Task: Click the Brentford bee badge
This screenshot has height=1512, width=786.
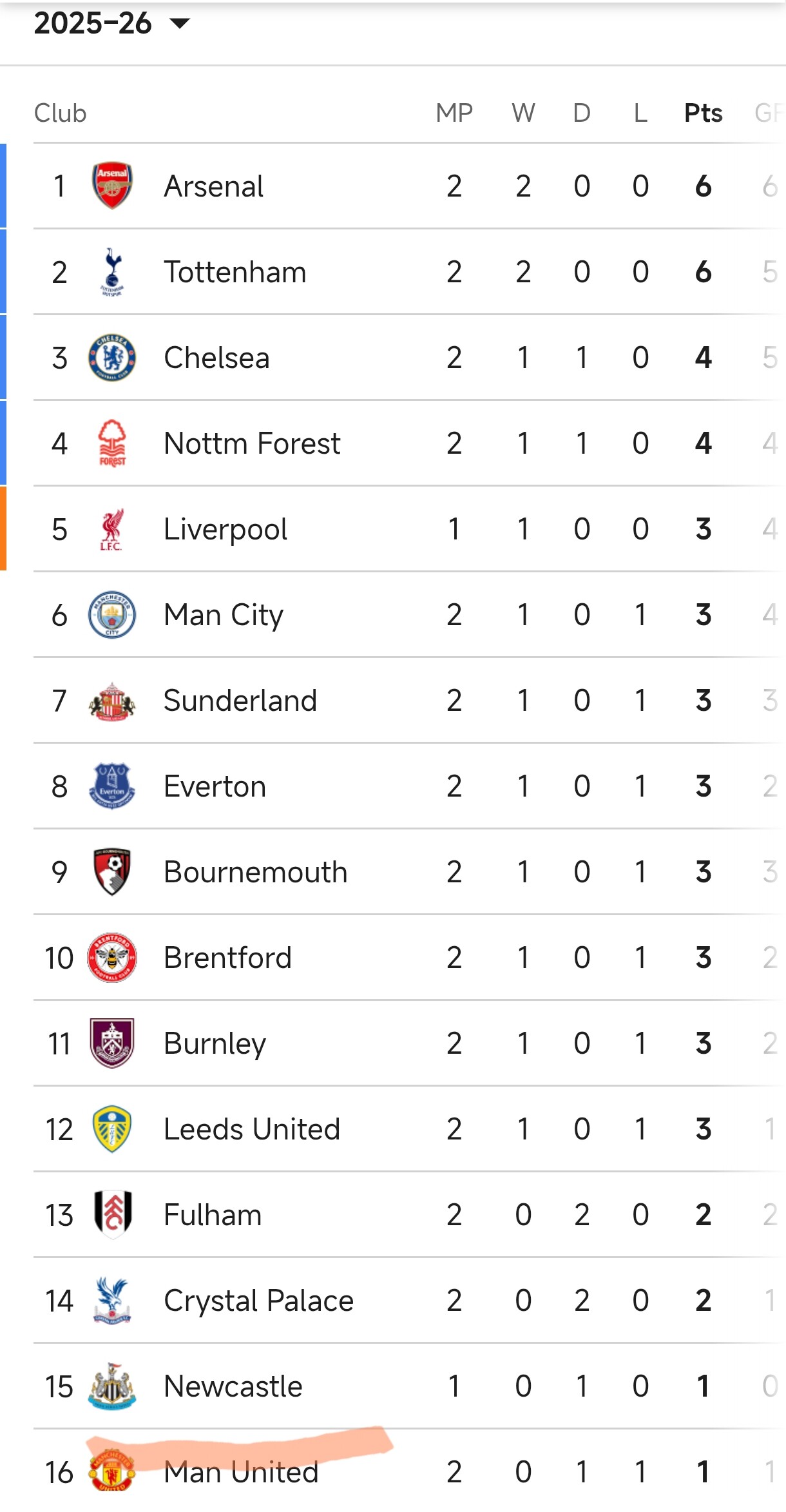Action: (112, 958)
